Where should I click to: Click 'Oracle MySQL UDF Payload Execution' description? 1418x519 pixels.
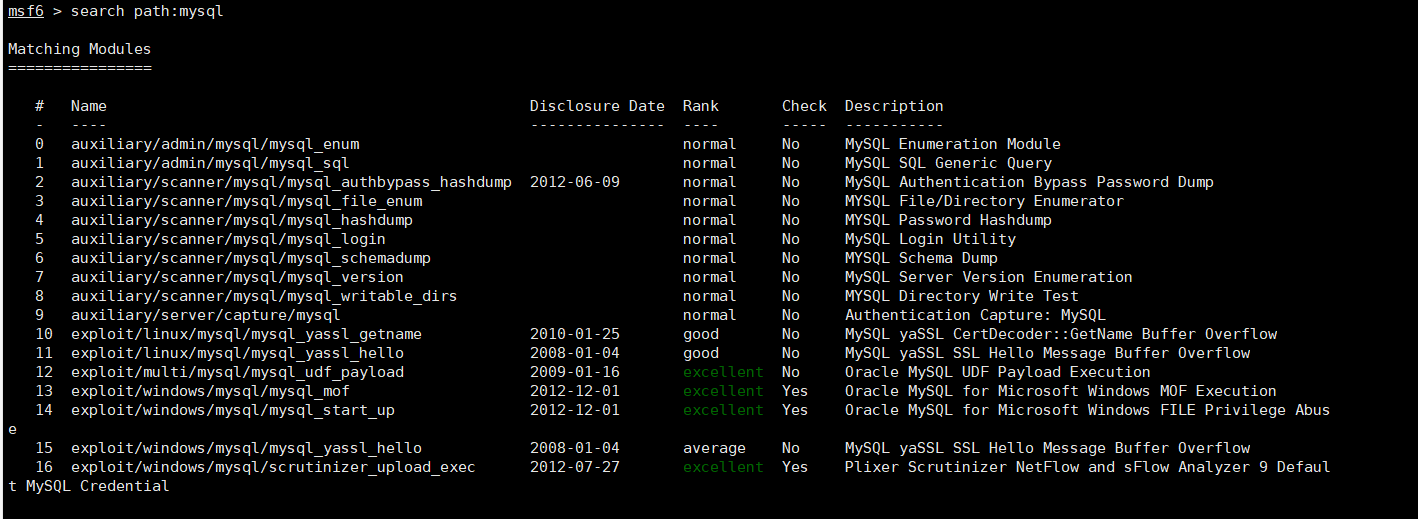[x=998, y=372]
